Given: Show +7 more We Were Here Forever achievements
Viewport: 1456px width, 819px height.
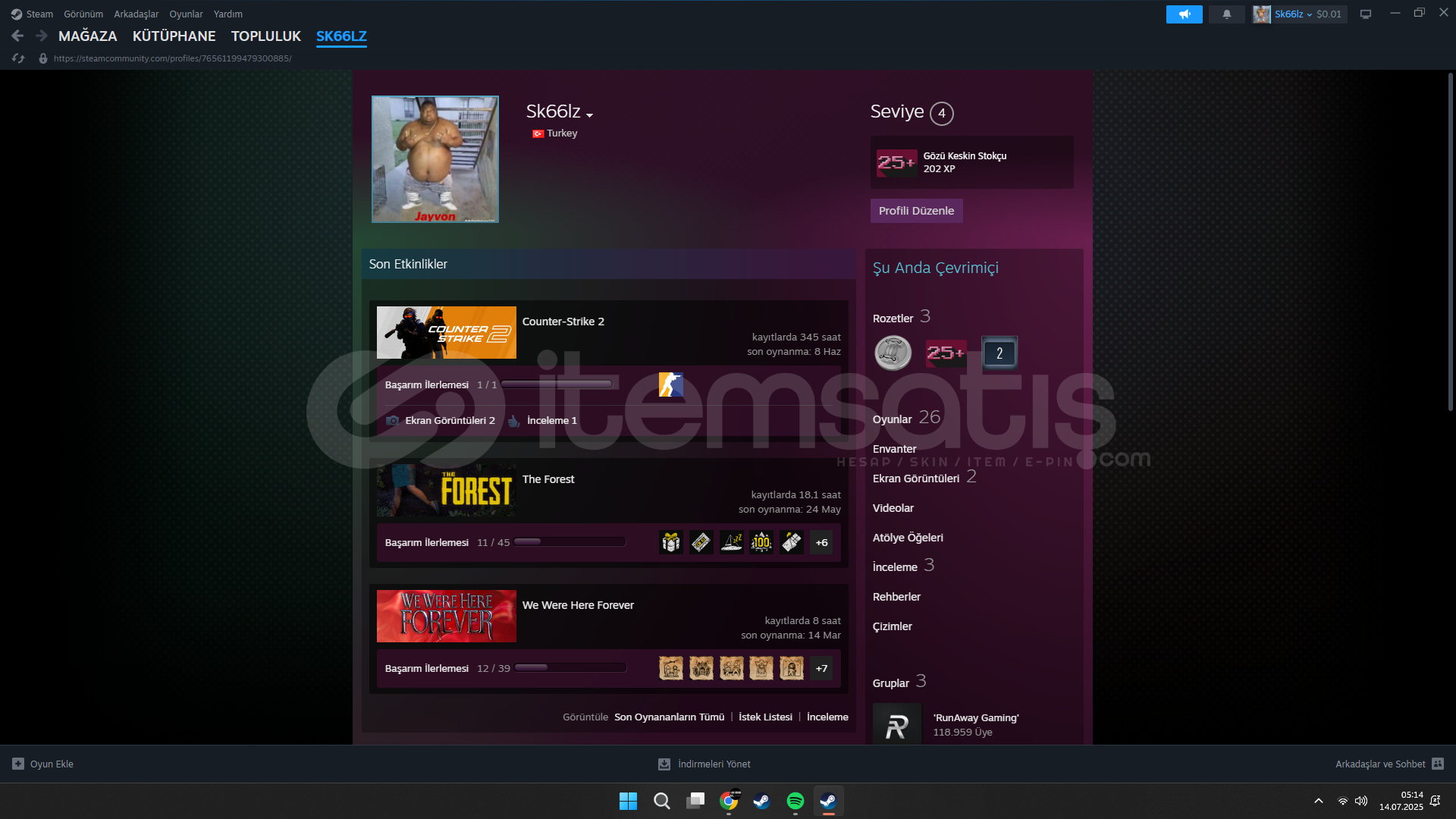Looking at the screenshot, I should click(821, 668).
